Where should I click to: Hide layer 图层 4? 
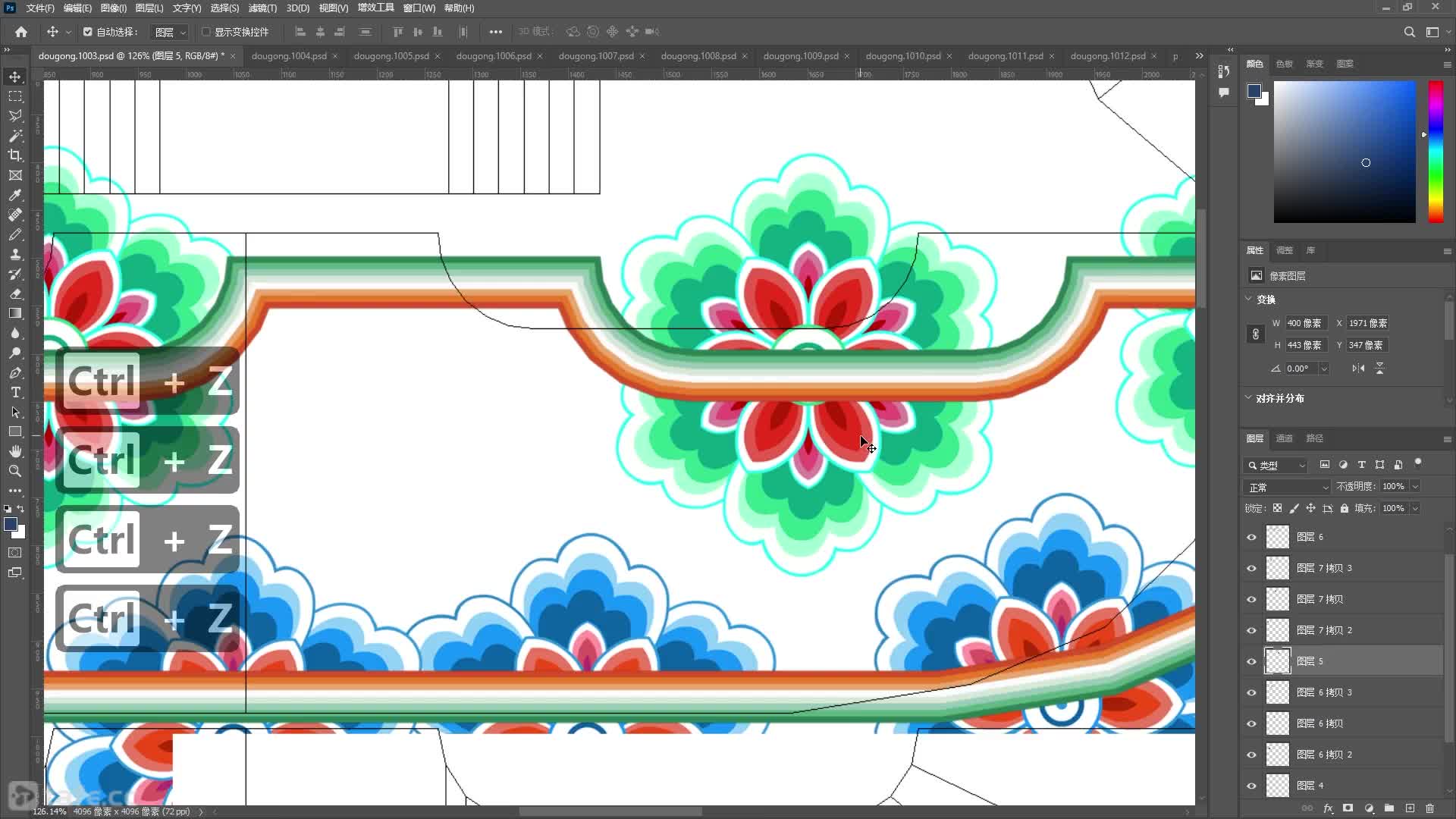(x=1251, y=786)
